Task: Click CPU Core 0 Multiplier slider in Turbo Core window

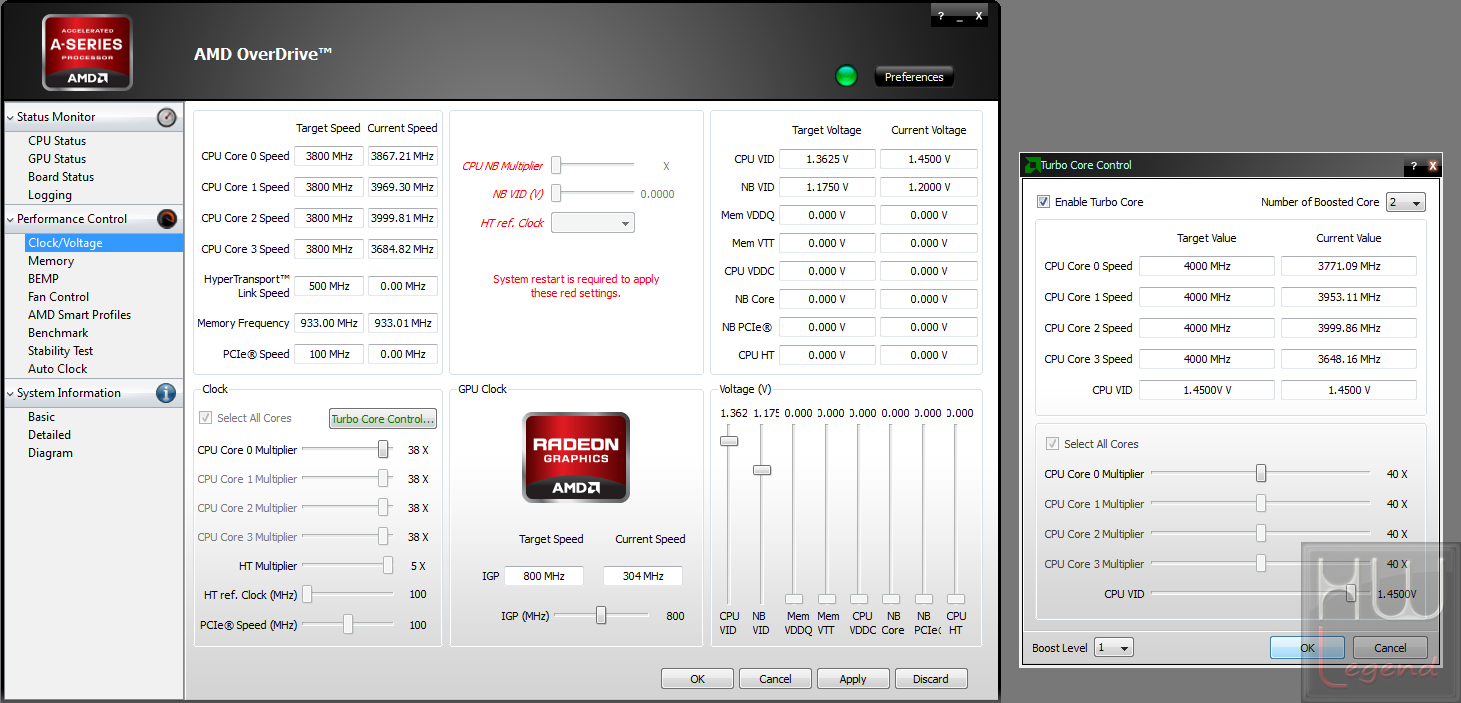Action: click(1261, 474)
